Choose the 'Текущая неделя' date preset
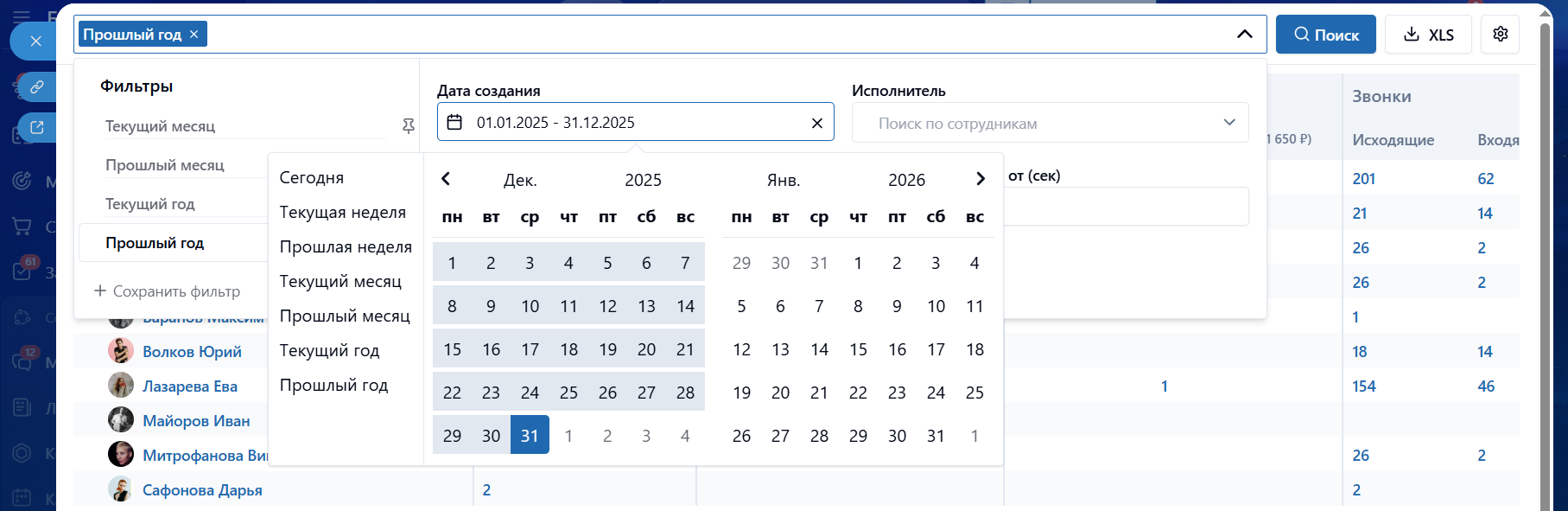This screenshot has height=511, width=1568. [x=343, y=212]
